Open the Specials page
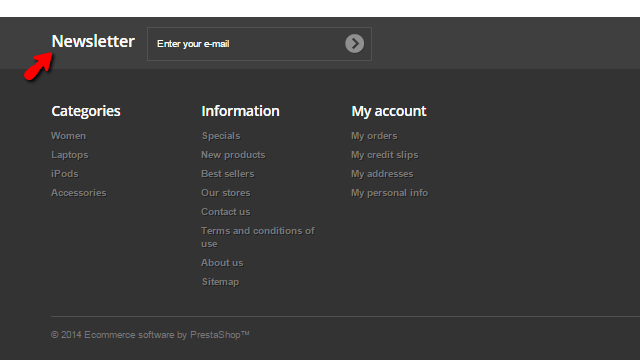This screenshot has width=640, height=360. point(221,136)
